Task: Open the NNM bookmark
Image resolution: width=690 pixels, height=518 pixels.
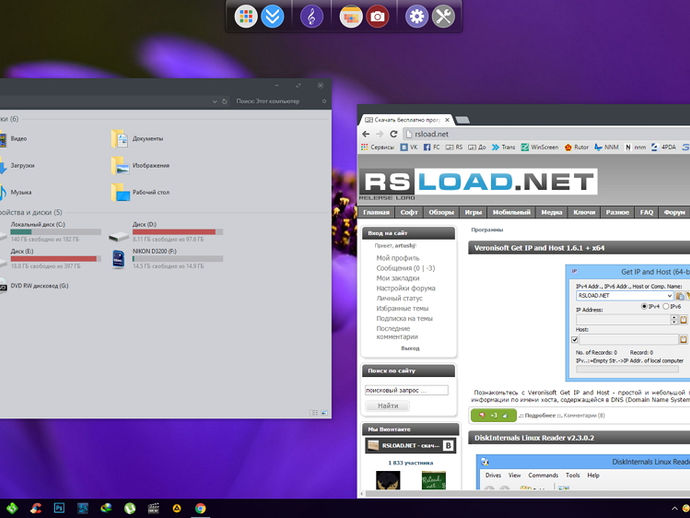Action: [606, 147]
